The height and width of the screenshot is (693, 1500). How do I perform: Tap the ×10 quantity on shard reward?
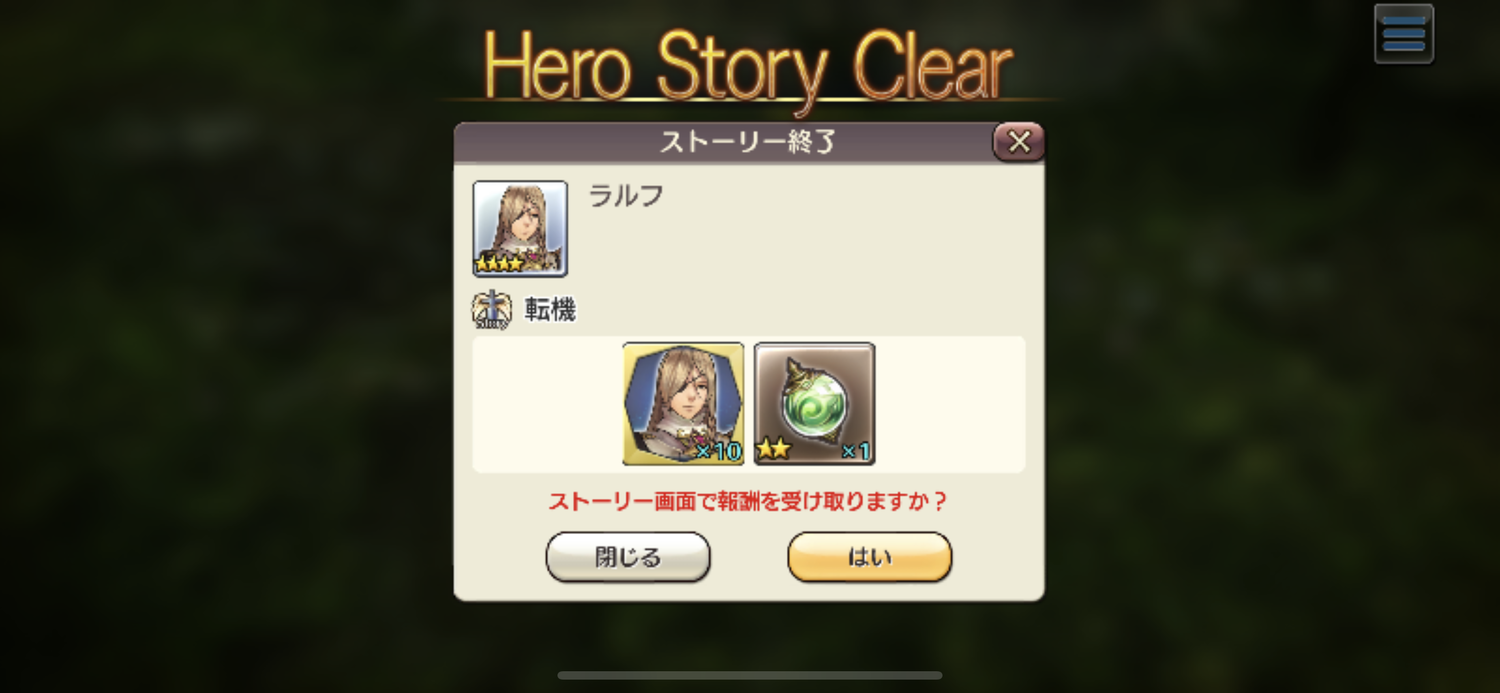point(718,451)
